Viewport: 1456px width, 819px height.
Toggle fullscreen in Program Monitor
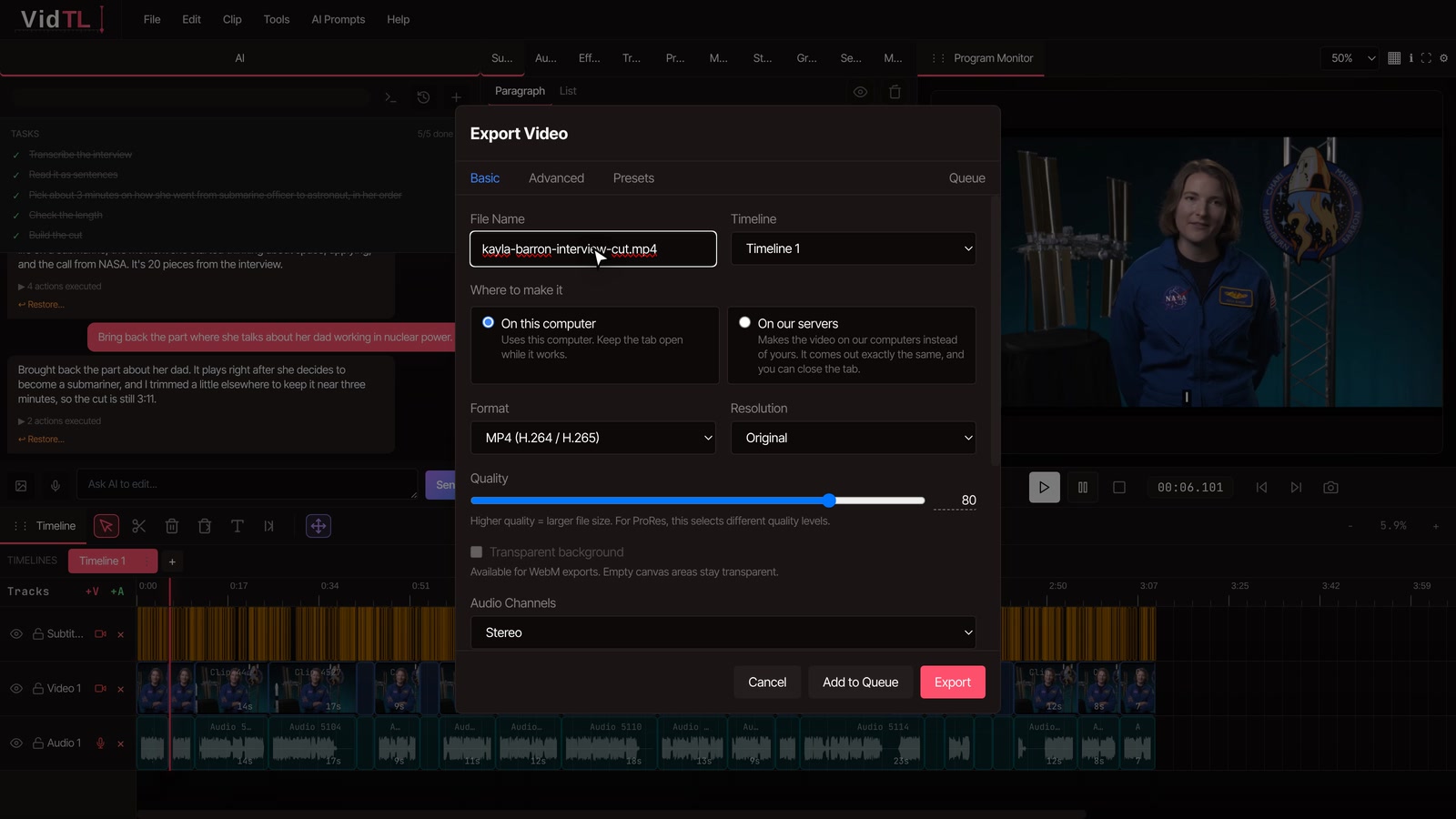click(1426, 58)
